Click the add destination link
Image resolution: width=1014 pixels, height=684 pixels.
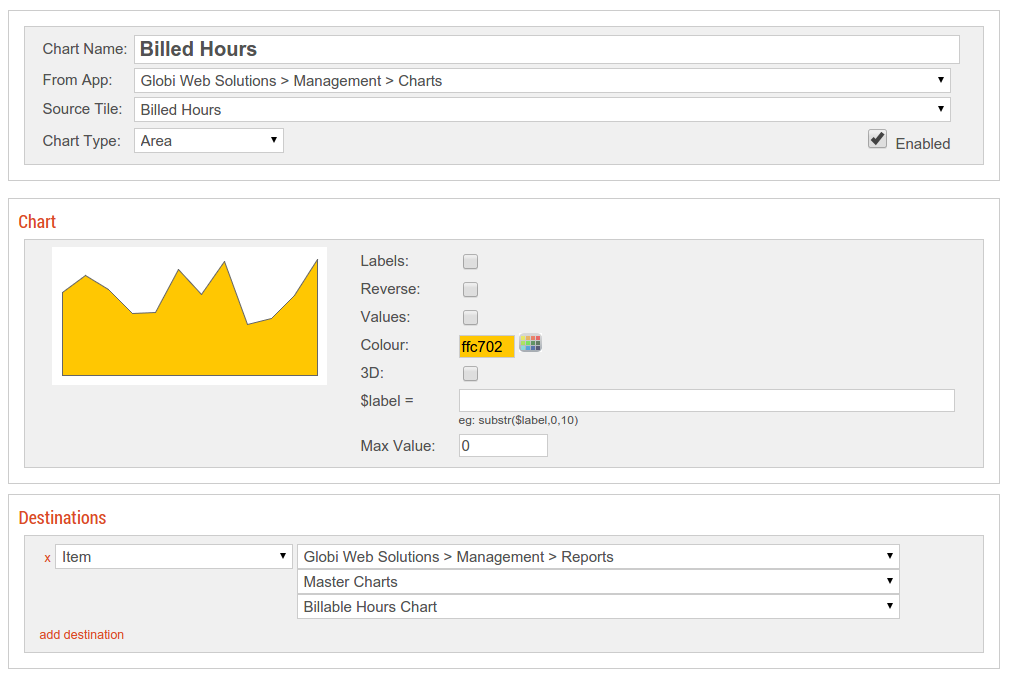click(81, 635)
